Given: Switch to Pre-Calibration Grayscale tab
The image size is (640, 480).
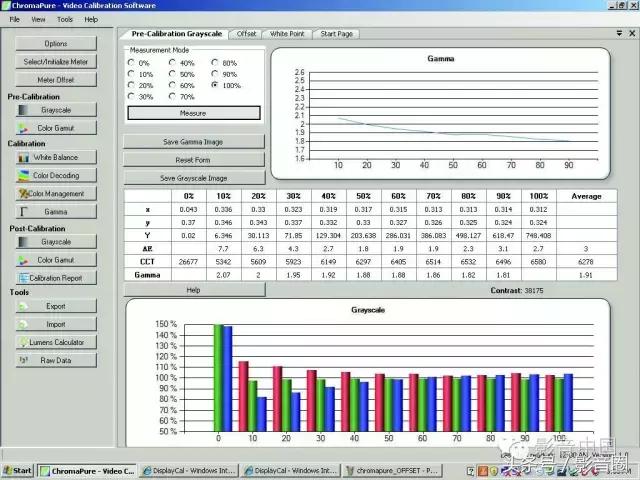Looking at the screenshot, I should [x=176, y=34].
